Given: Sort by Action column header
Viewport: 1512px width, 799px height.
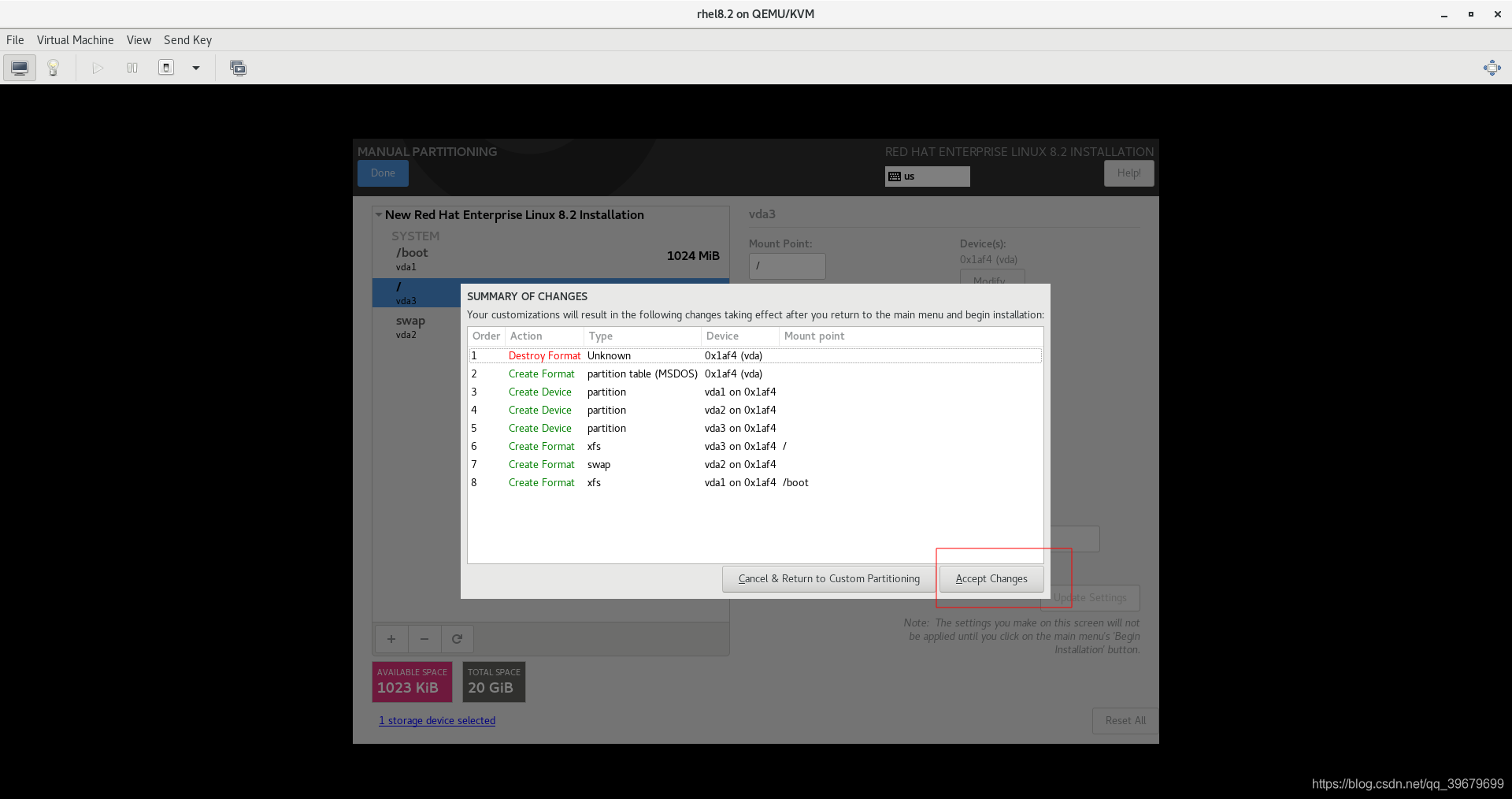Looking at the screenshot, I should pos(543,336).
